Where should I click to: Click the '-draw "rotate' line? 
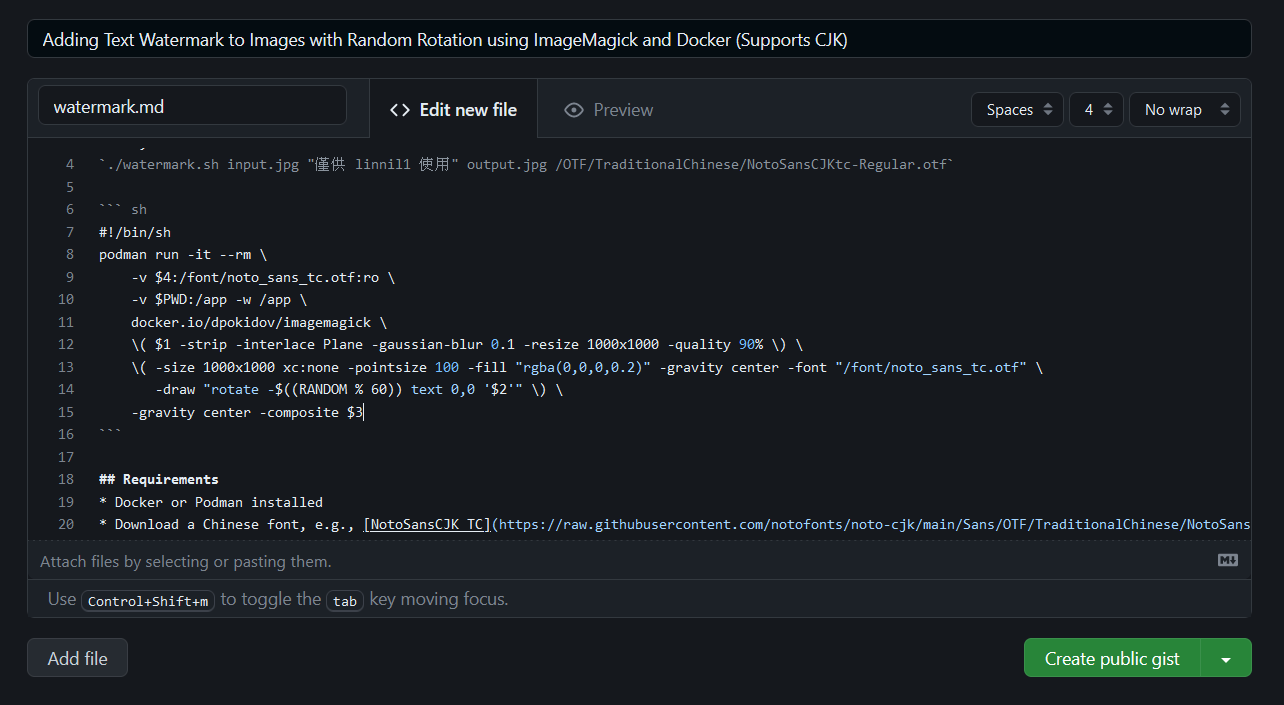(x=359, y=389)
